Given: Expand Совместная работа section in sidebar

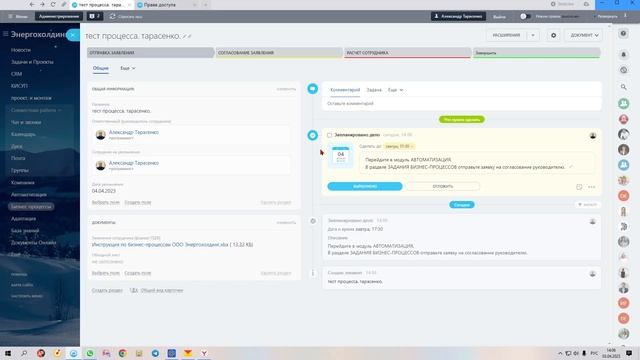Looking at the screenshot, I should tap(36, 110).
